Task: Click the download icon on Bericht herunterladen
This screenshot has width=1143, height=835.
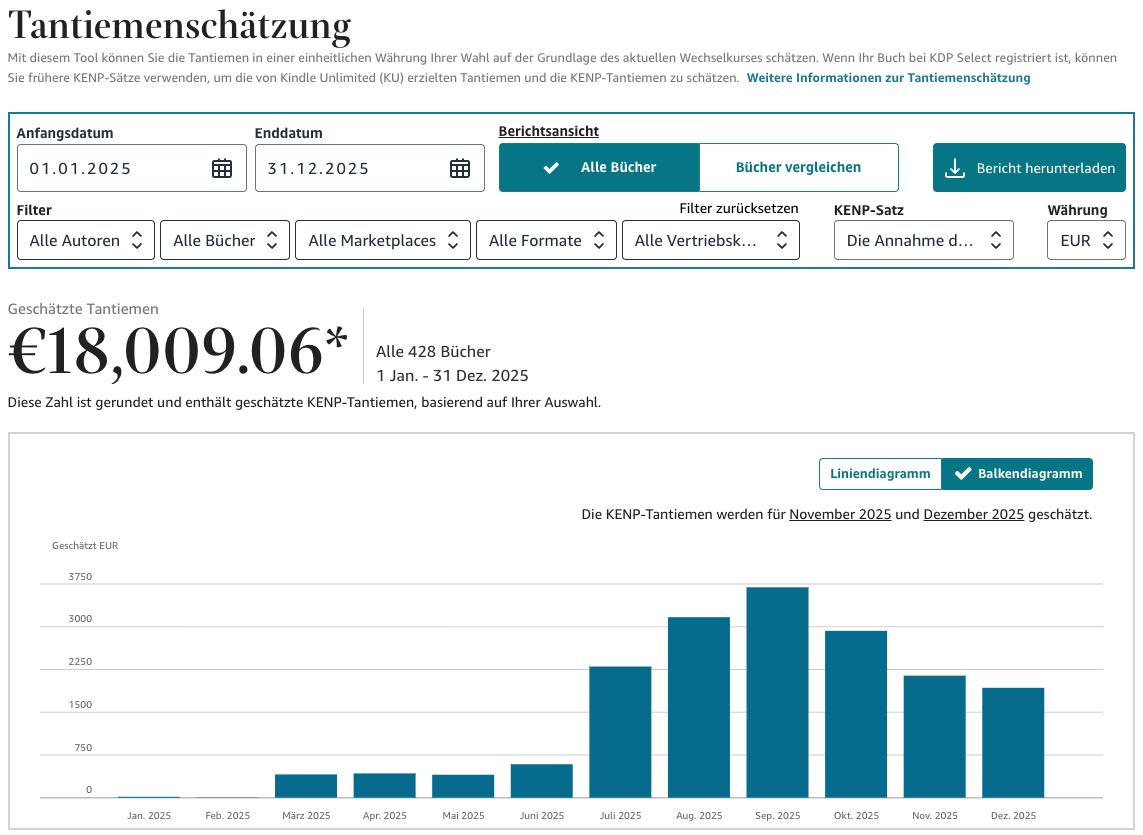Action: click(x=957, y=167)
